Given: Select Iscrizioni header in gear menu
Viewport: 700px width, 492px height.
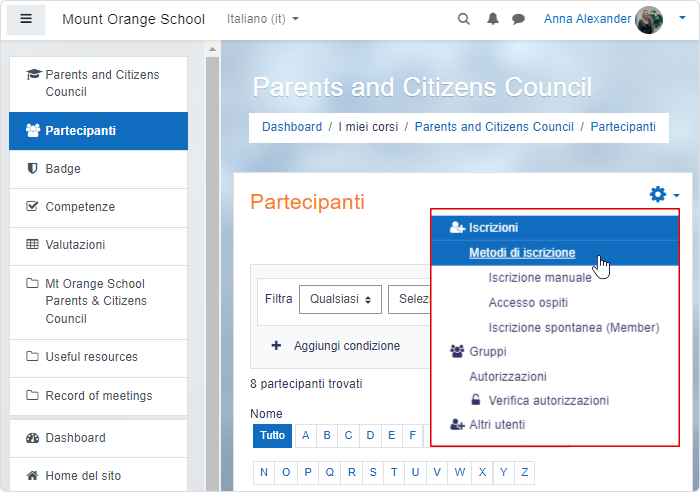Looking at the screenshot, I should coord(555,228).
